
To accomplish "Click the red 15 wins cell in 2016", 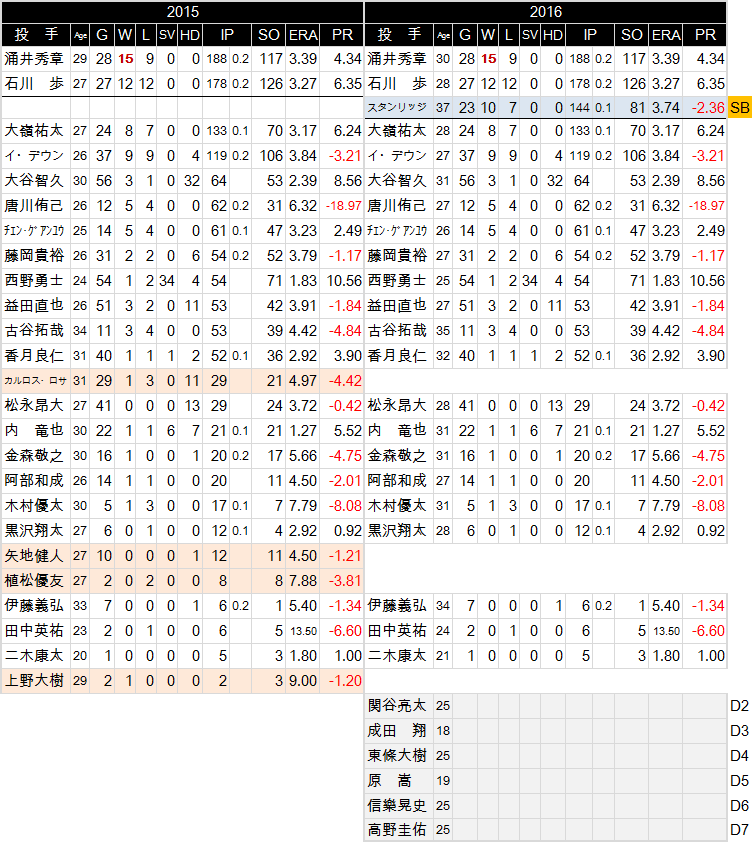I will [488, 59].
